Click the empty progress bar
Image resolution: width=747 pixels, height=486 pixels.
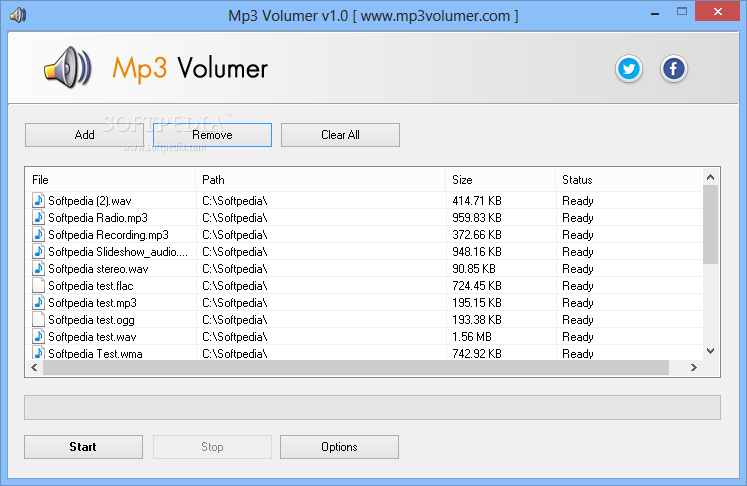[373, 407]
